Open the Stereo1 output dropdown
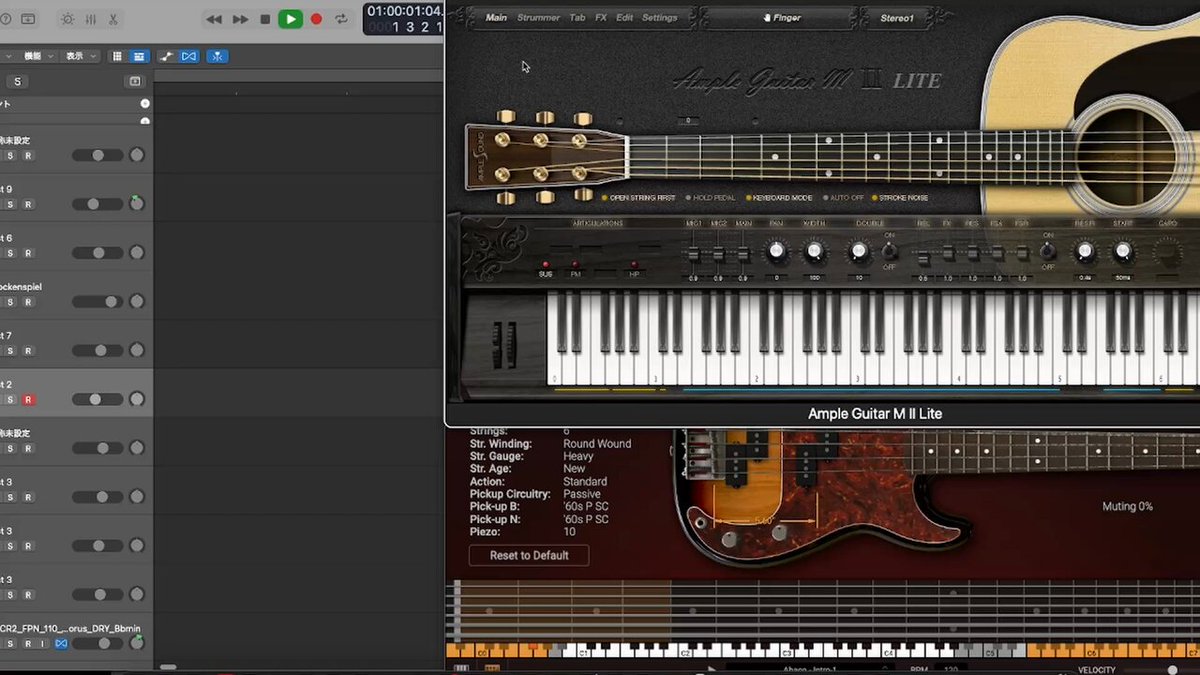Screen dimensions: 1200x675 pyautogui.click(x=897, y=18)
